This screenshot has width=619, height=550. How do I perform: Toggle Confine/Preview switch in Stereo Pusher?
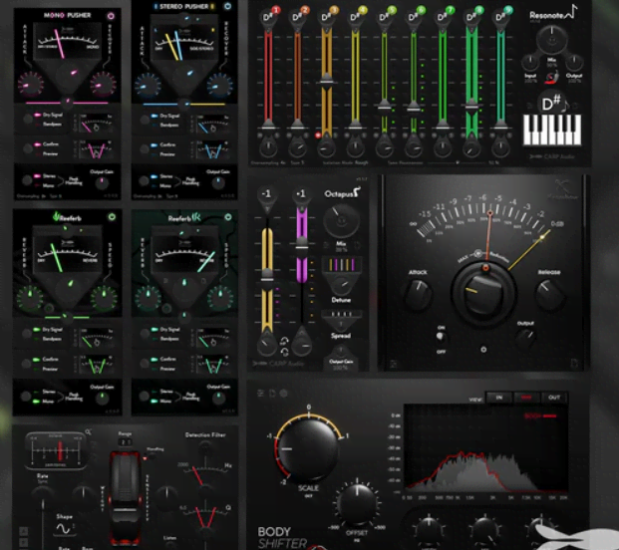click(x=144, y=149)
